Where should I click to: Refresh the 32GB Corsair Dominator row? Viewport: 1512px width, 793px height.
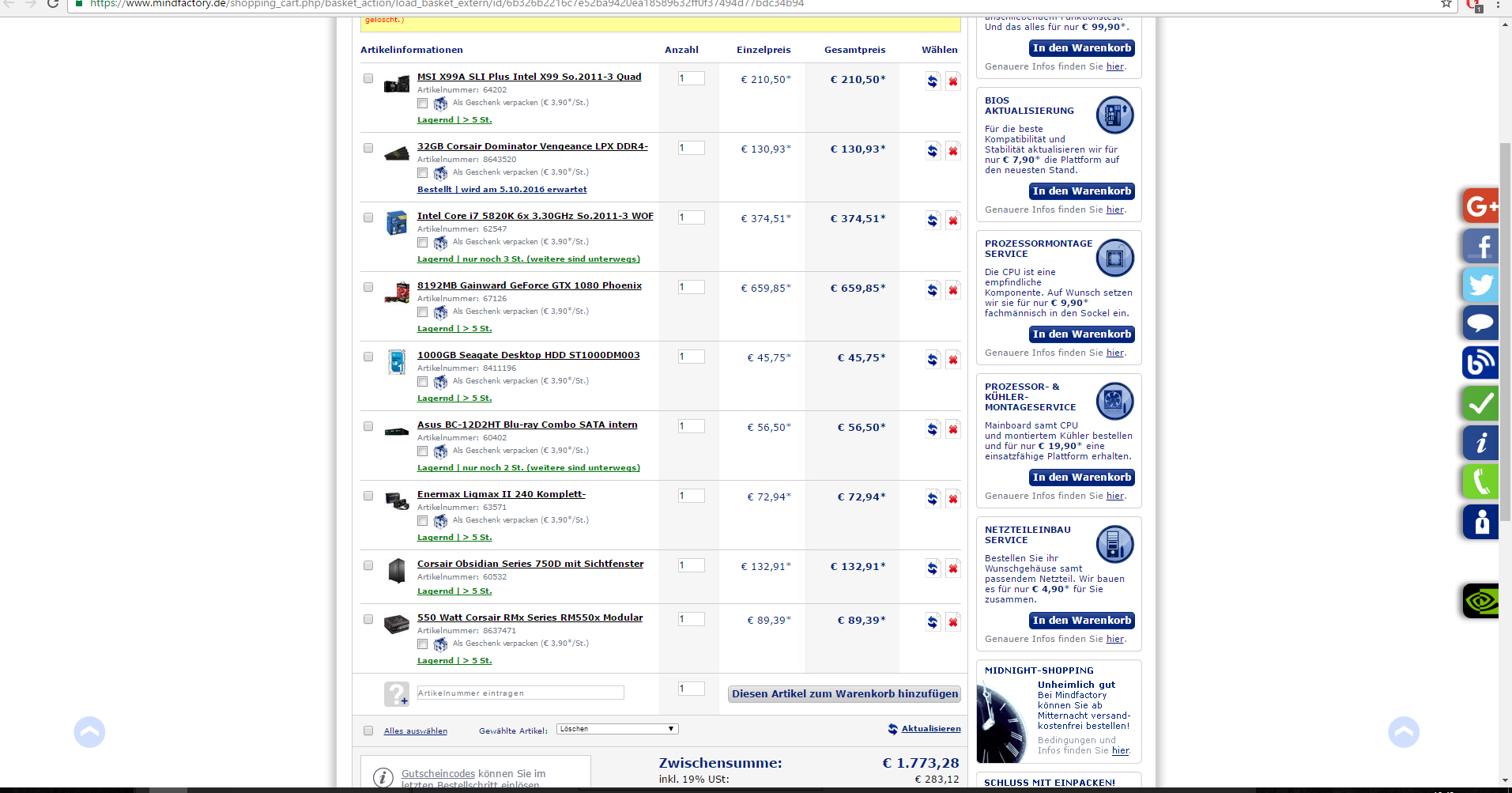click(x=933, y=151)
